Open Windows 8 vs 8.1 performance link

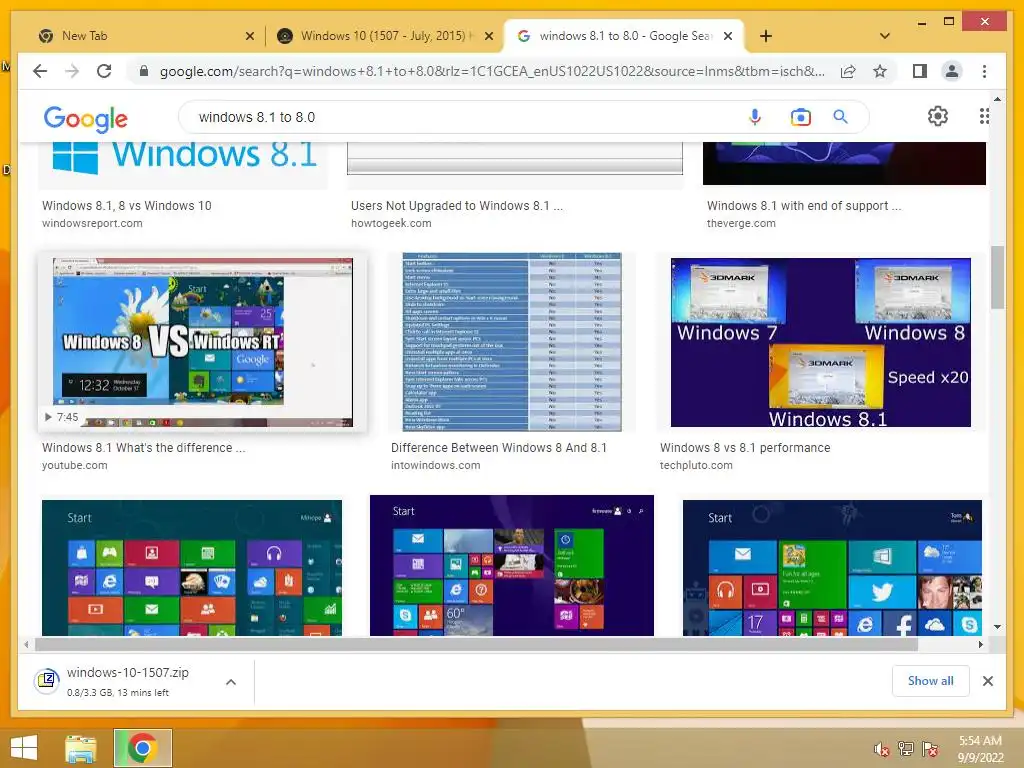tap(745, 448)
